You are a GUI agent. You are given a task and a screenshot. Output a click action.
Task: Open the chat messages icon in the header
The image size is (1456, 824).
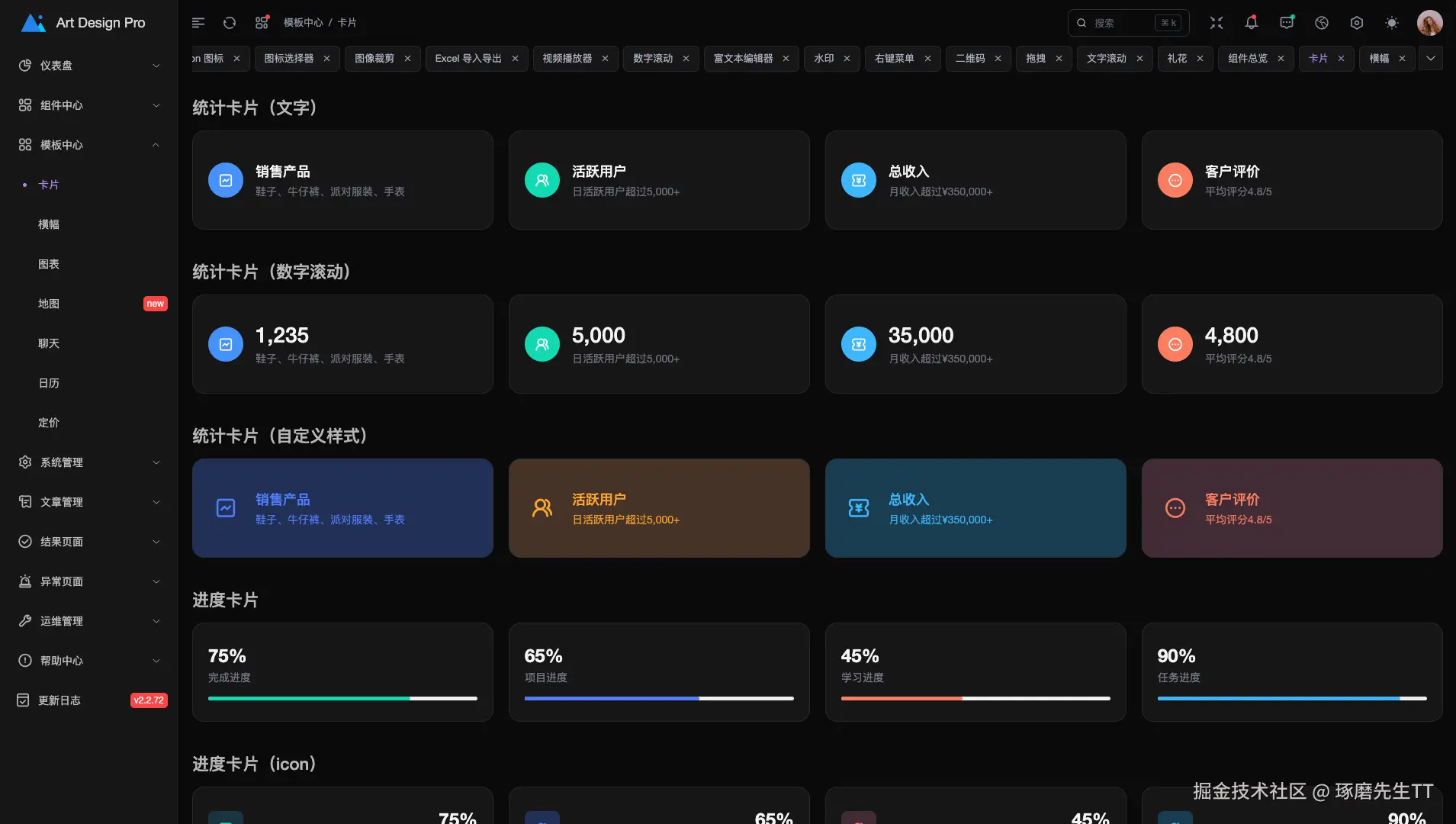pyautogui.click(x=1287, y=23)
